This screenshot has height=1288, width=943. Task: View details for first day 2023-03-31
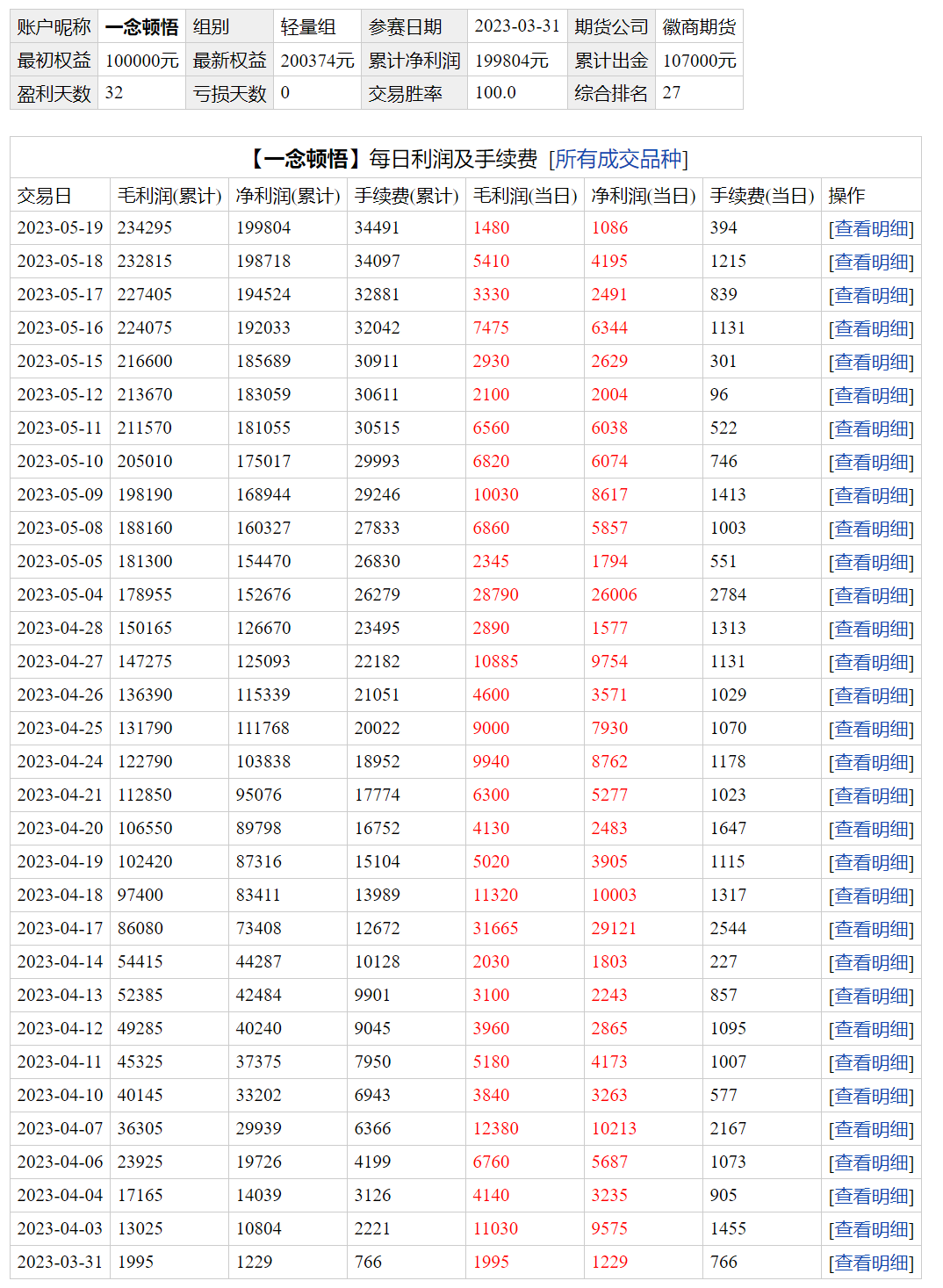click(x=871, y=1263)
